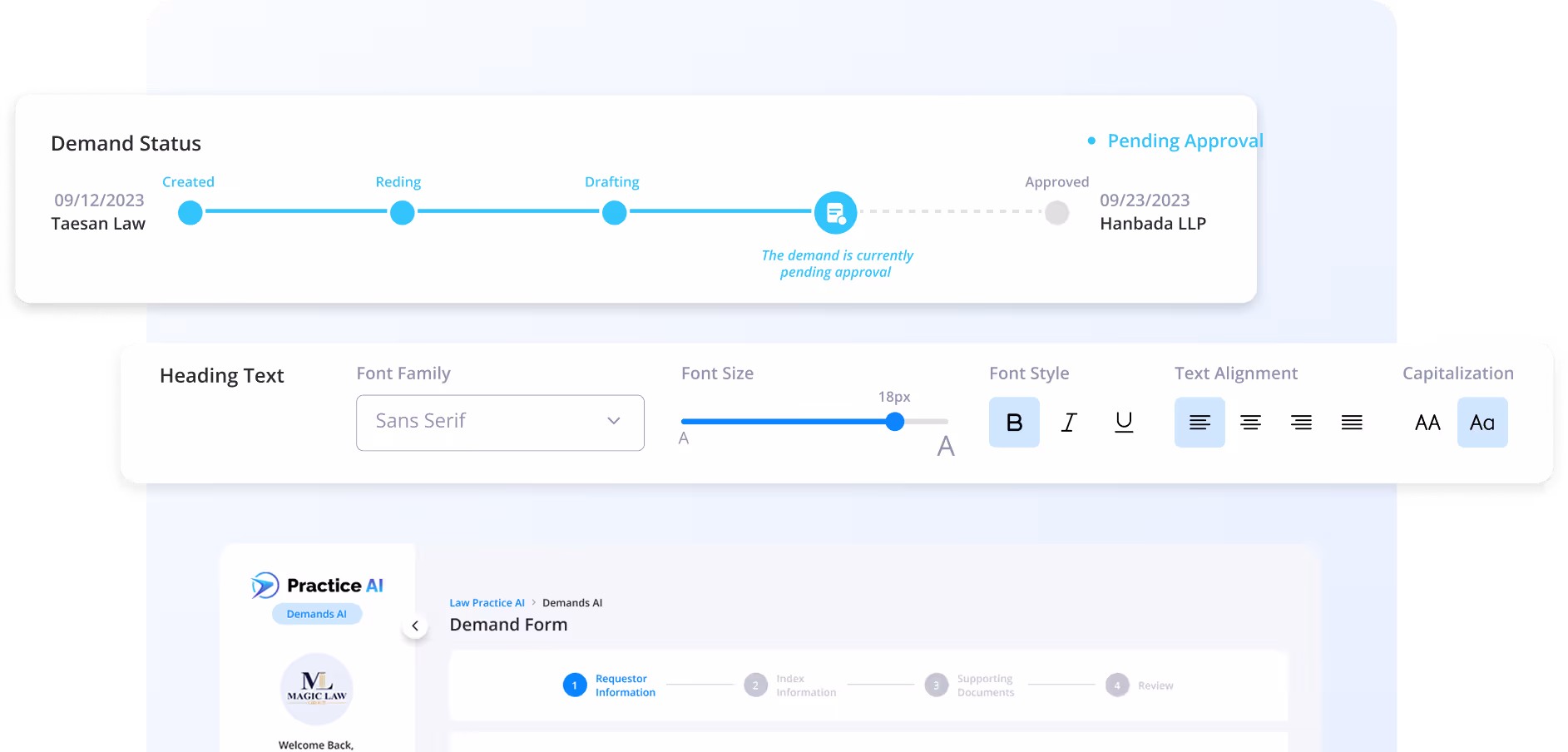Click the Pending Approval status link
Viewport: 1568px width, 752px height.
point(1185,141)
